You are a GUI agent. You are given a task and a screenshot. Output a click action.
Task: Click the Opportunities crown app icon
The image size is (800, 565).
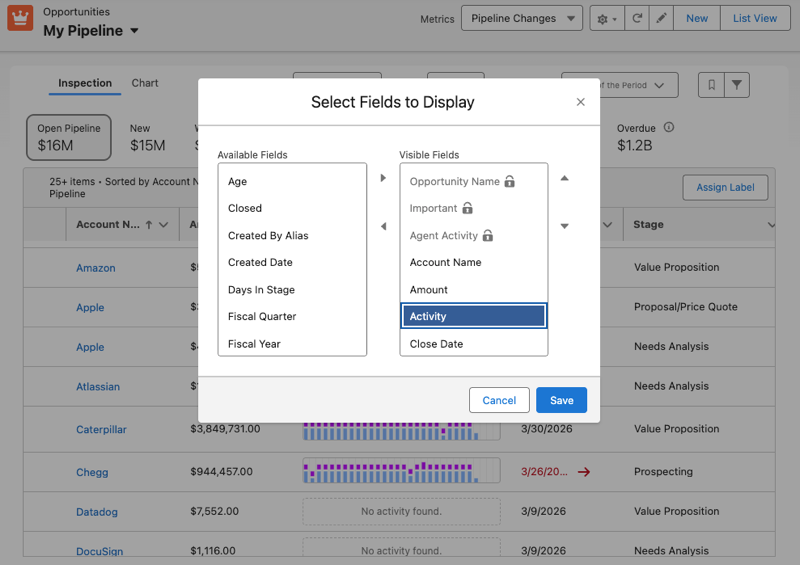20,18
